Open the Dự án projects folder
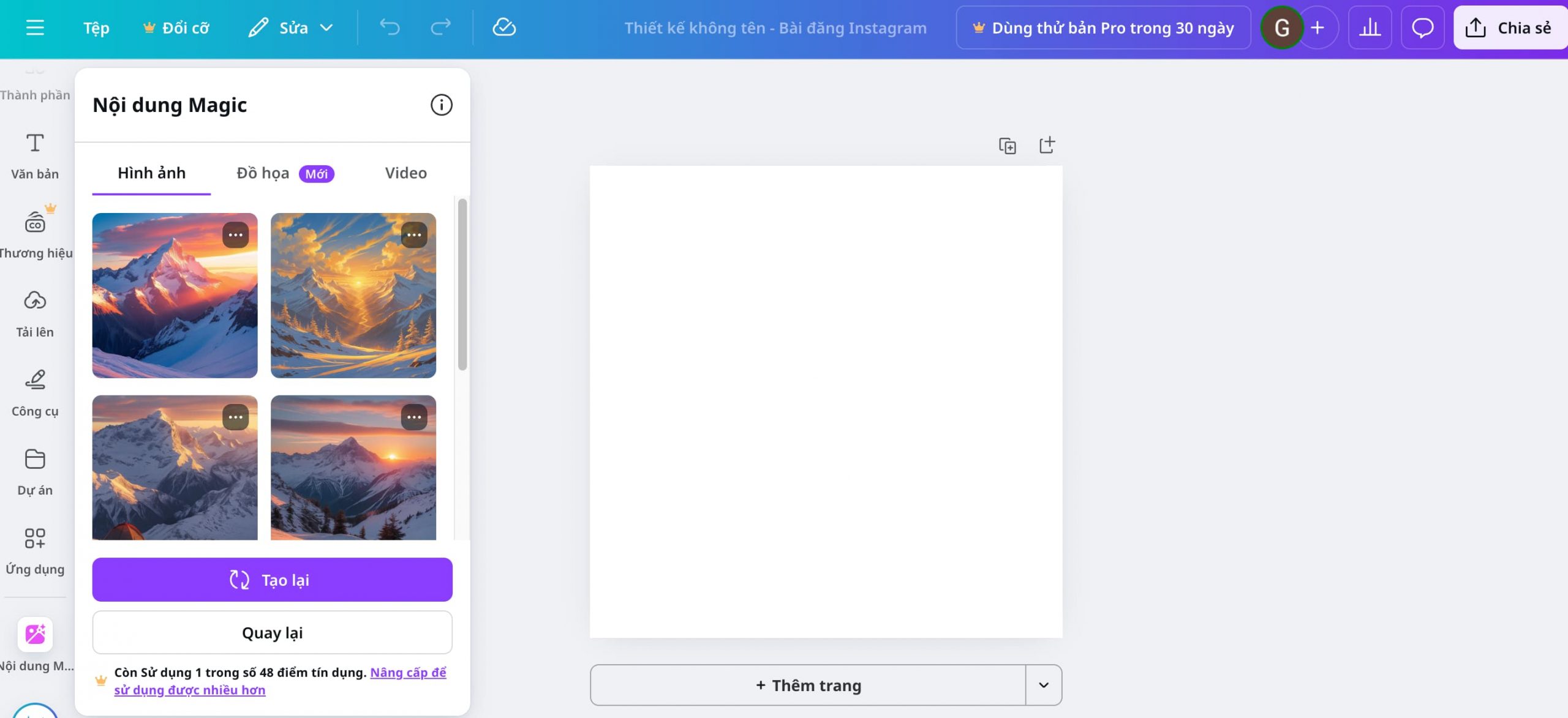The image size is (1568, 718). pos(35,472)
